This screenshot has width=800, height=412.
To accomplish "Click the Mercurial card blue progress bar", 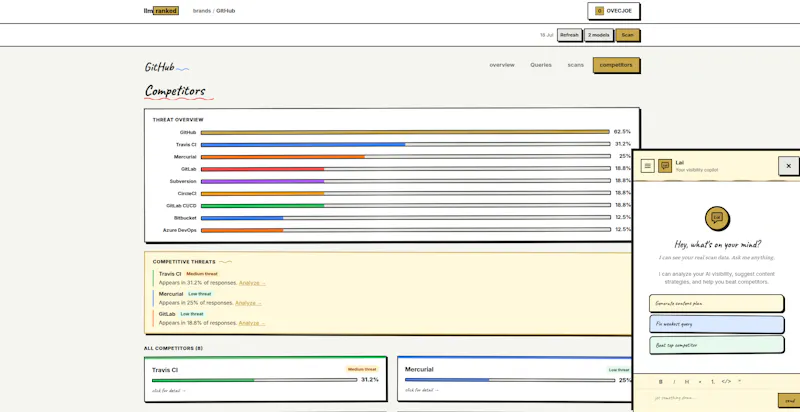I will [x=510, y=380].
